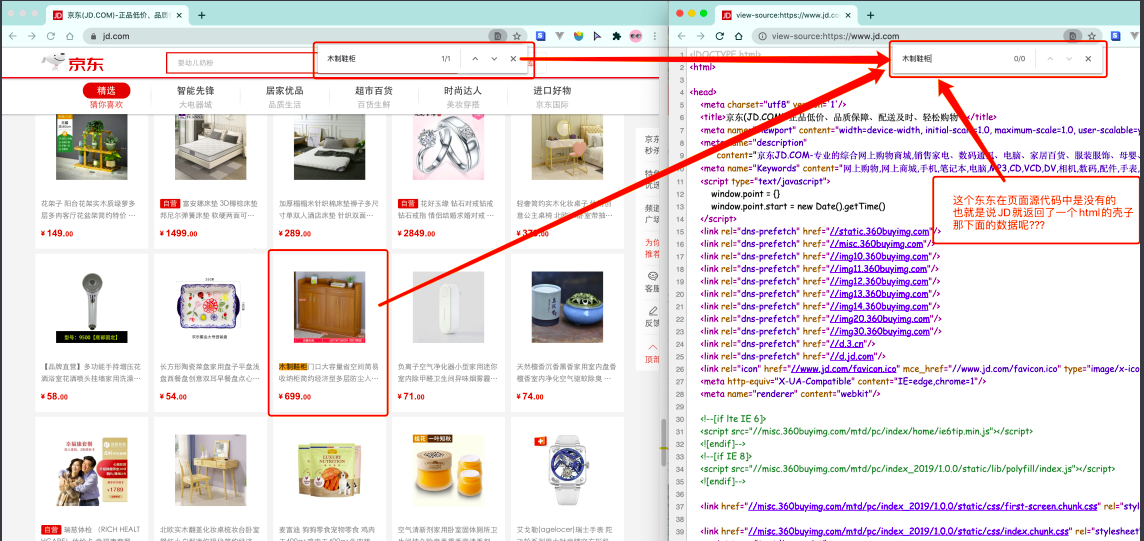Screen dimensions: 1144x541
Task: Close the 京东(JD.COM) tab
Action: point(178,15)
